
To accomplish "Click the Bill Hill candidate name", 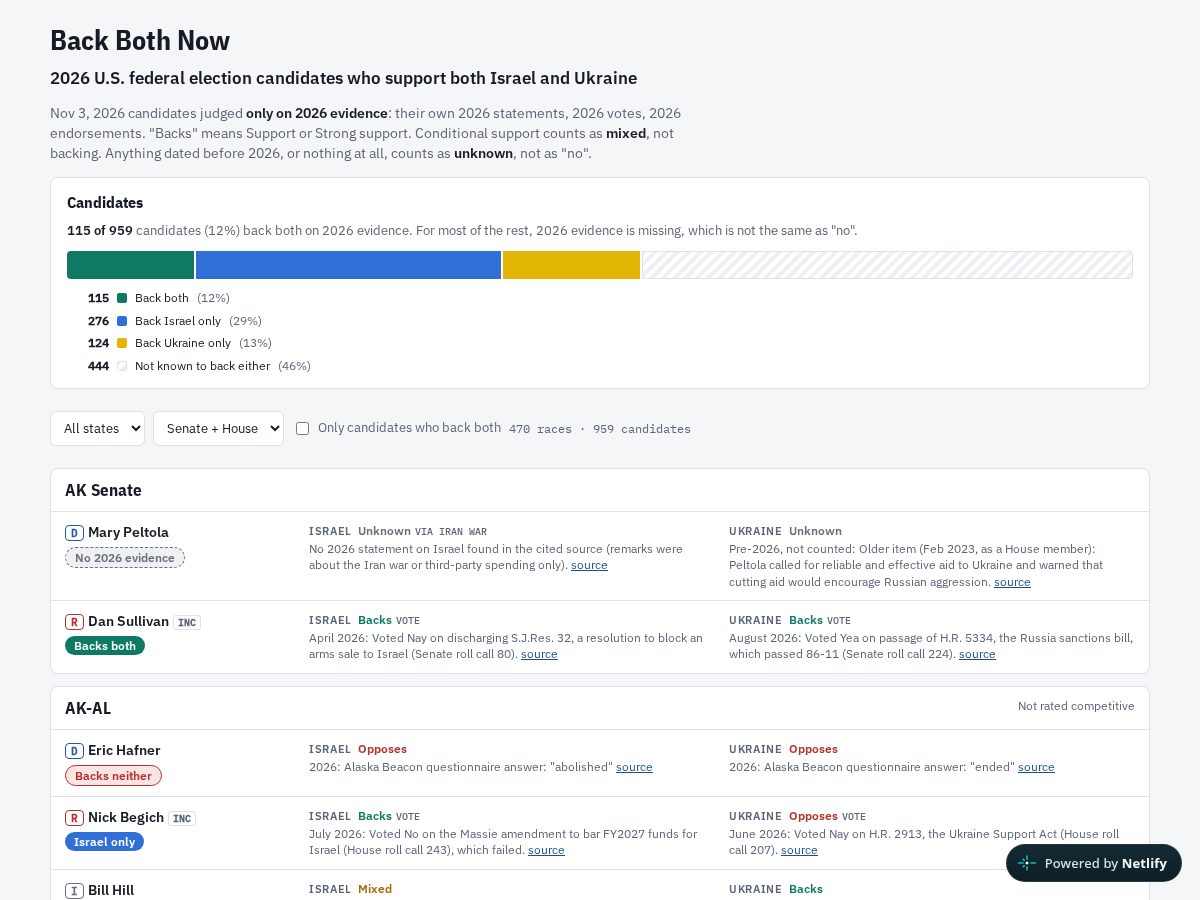I will 111,890.
